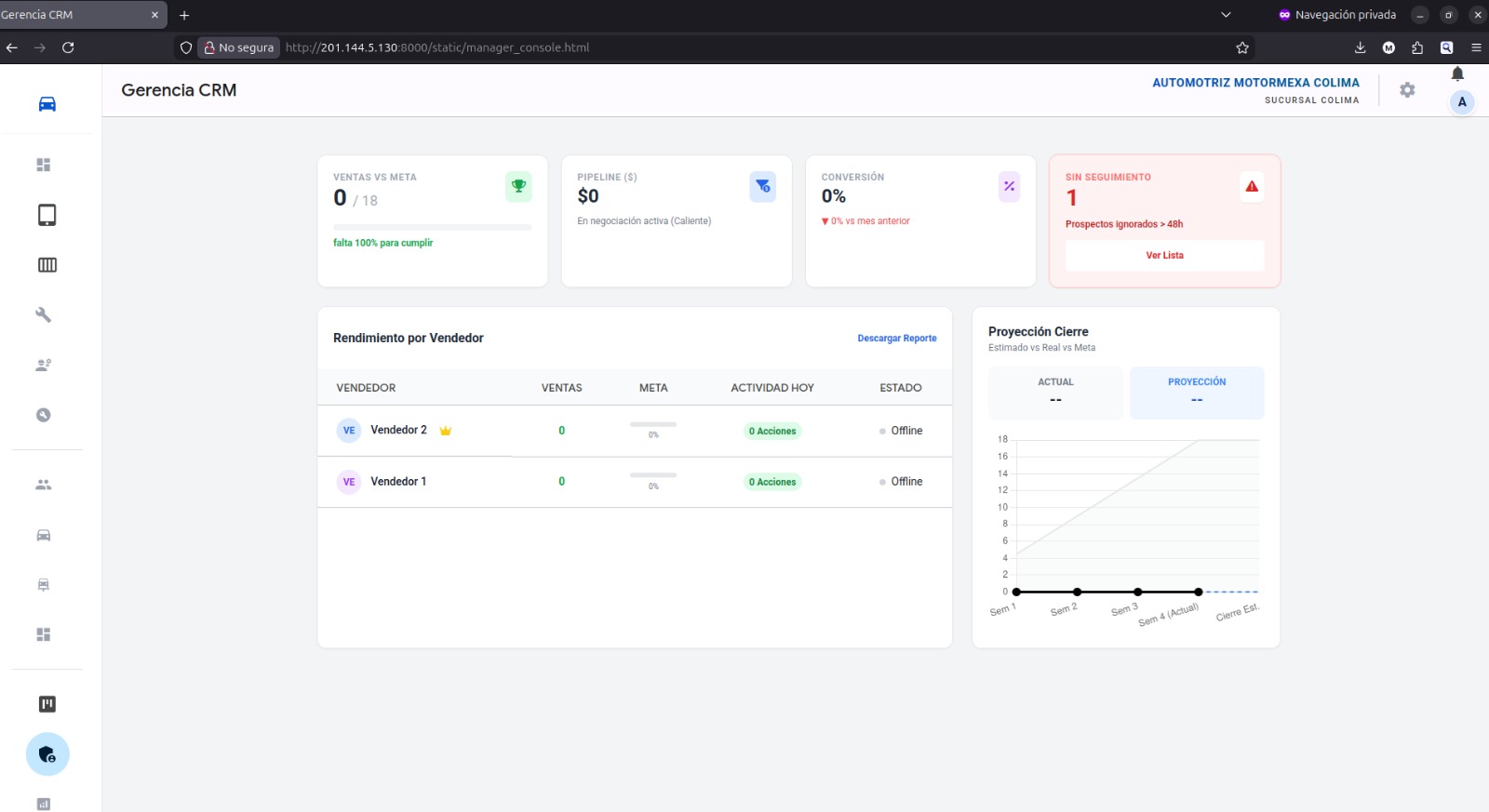Viewport: 1489px width, 812px height.
Task: Select the ACTUAL projection box
Action: click(1055, 392)
